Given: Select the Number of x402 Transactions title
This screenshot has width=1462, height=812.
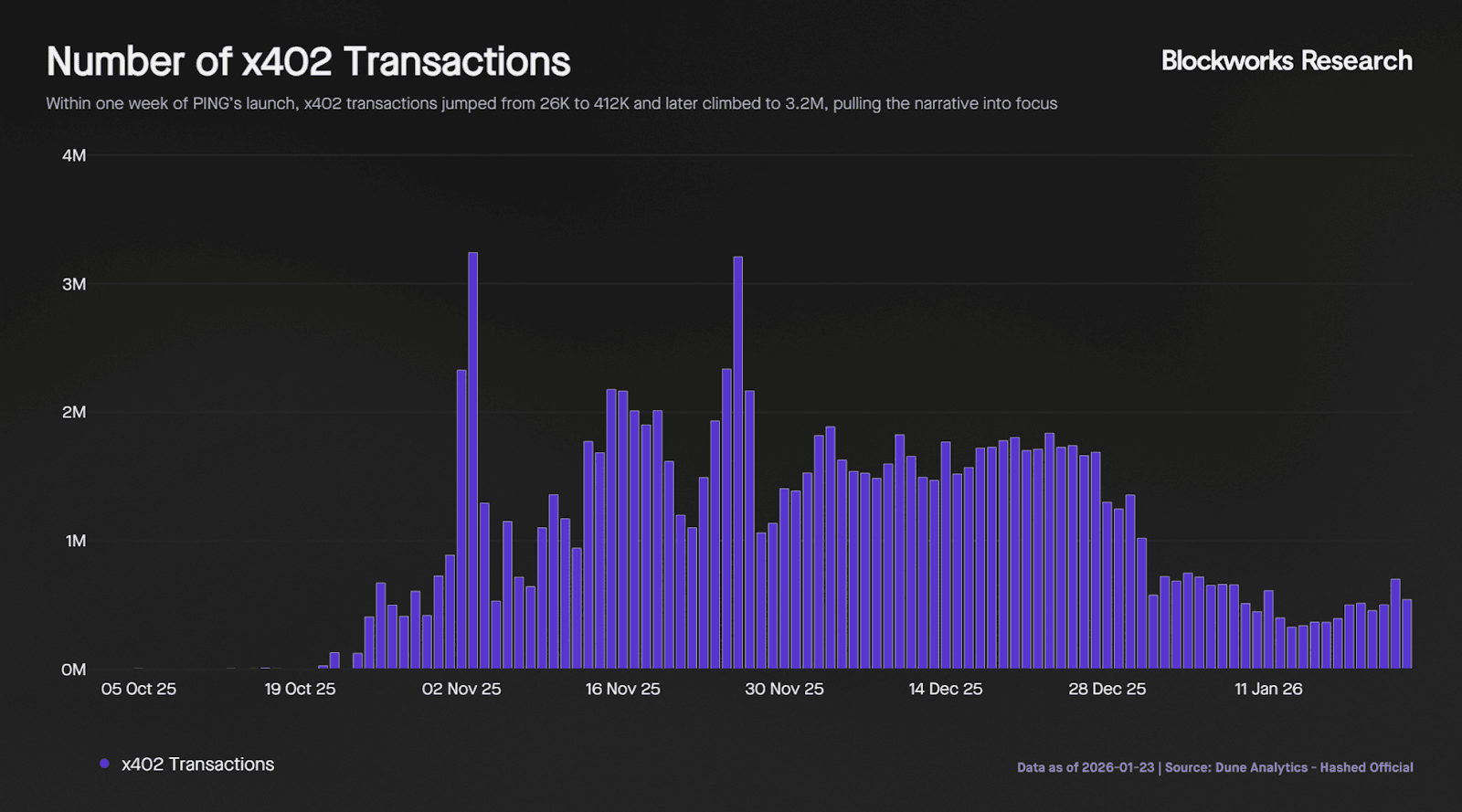Looking at the screenshot, I should click(x=308, y=62).
